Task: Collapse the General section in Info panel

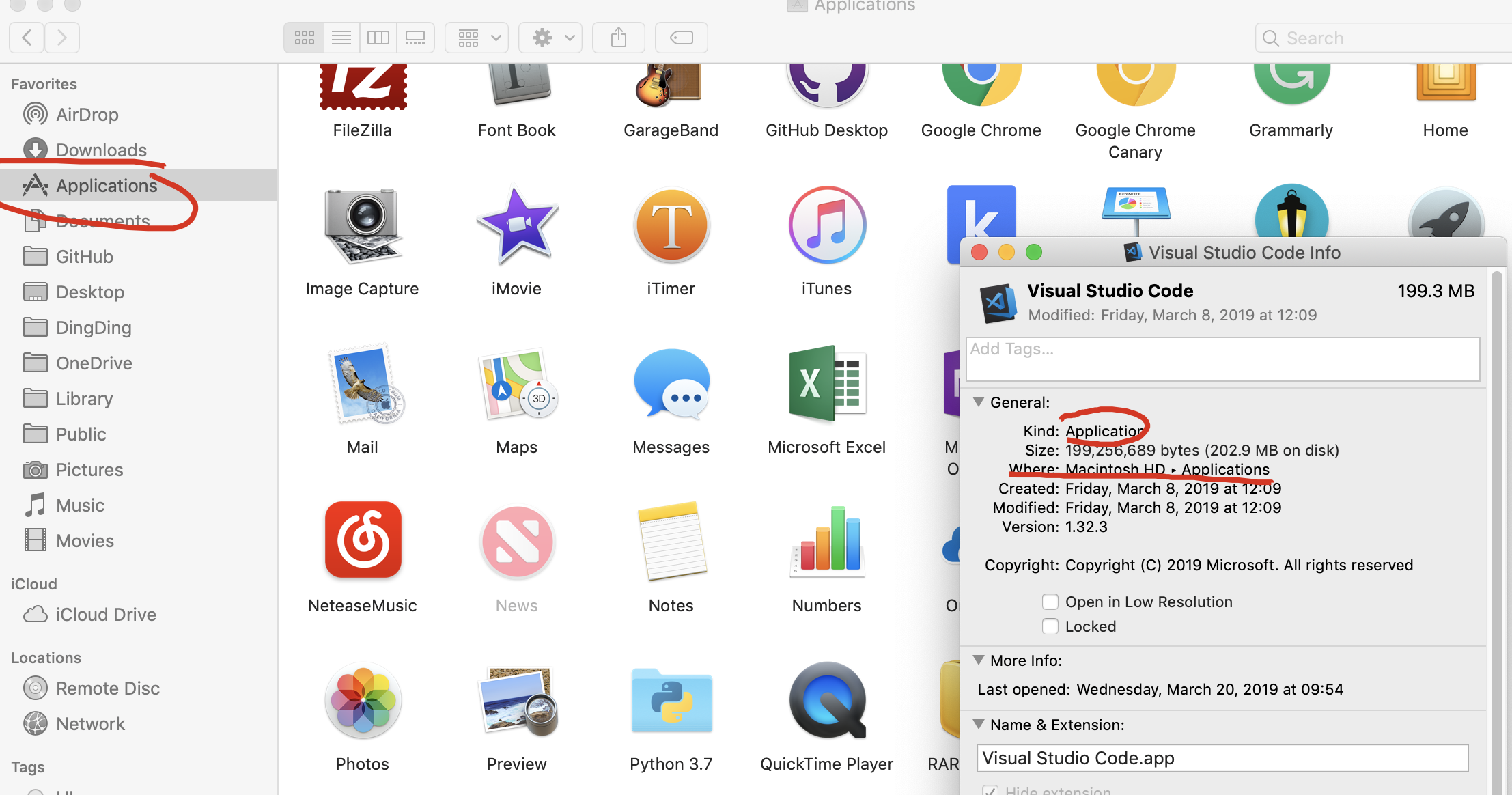Action: [979, 402]
